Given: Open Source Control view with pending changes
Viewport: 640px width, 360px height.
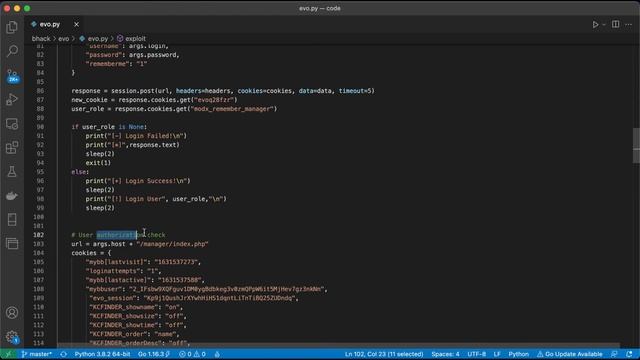Looking at the screenshot, I should pos(12,76).
